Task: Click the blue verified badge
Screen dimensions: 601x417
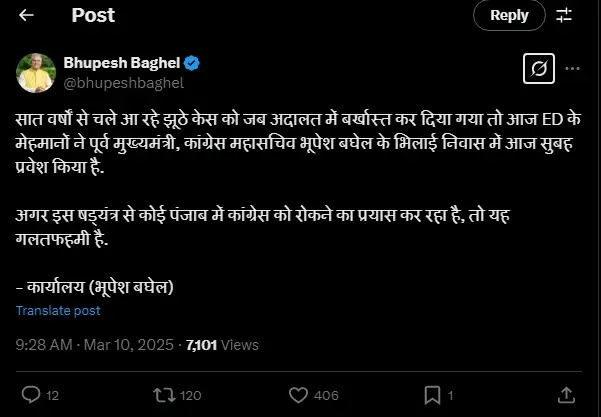Action: pos(191,63)
